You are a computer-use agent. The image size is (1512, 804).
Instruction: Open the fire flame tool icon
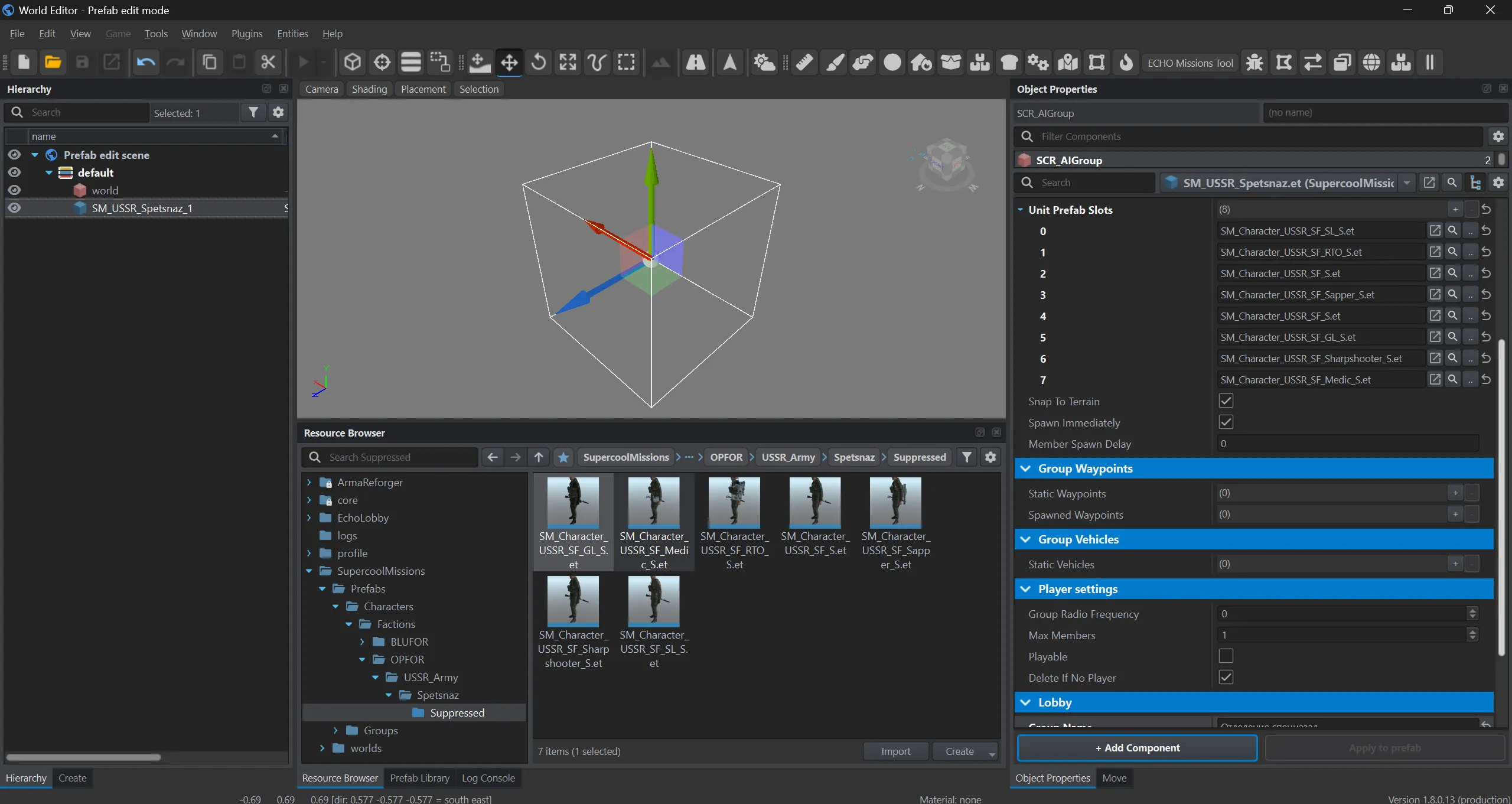(1126, 62)
